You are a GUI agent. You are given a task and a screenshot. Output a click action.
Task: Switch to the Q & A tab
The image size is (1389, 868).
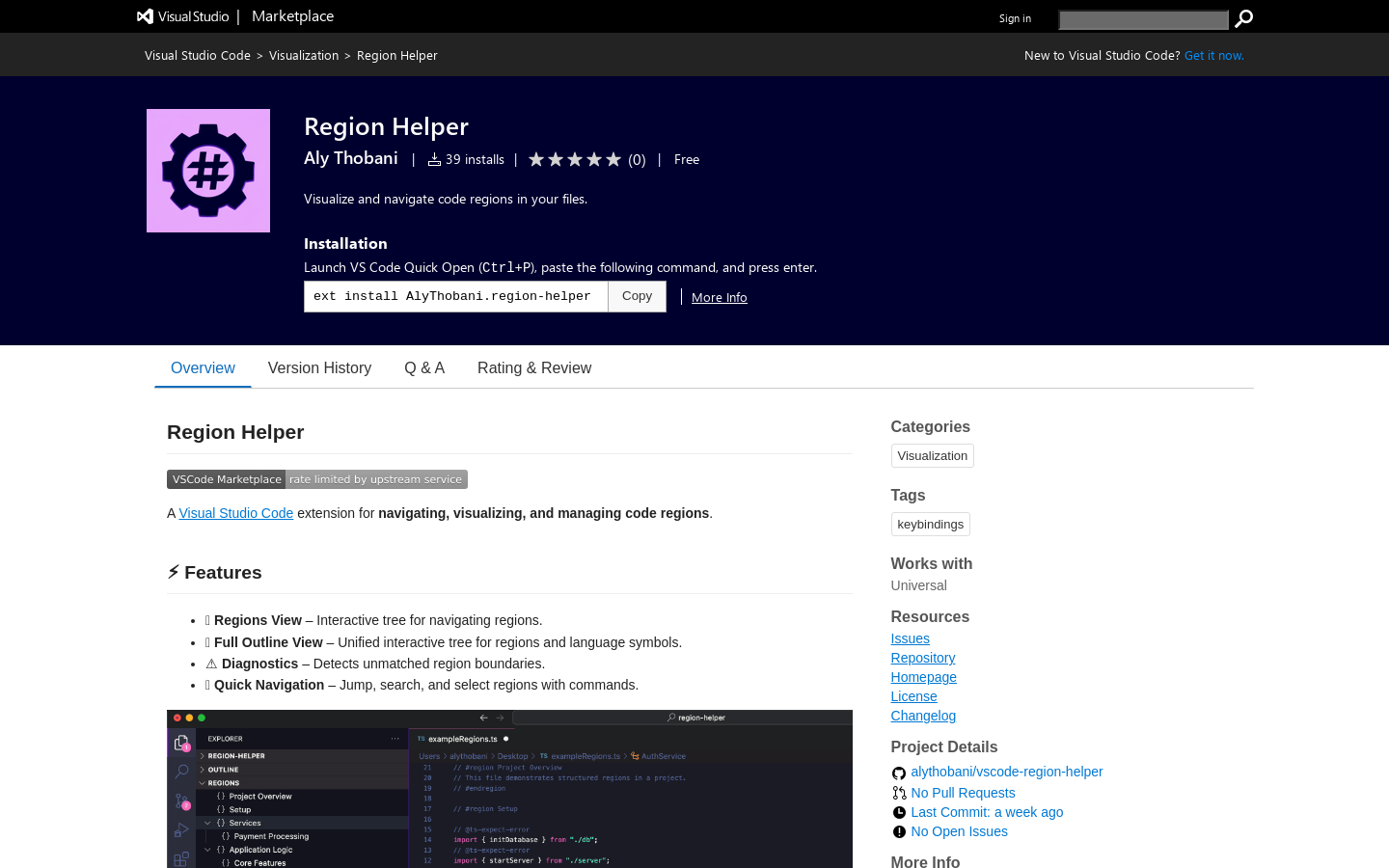click(424, 367)
